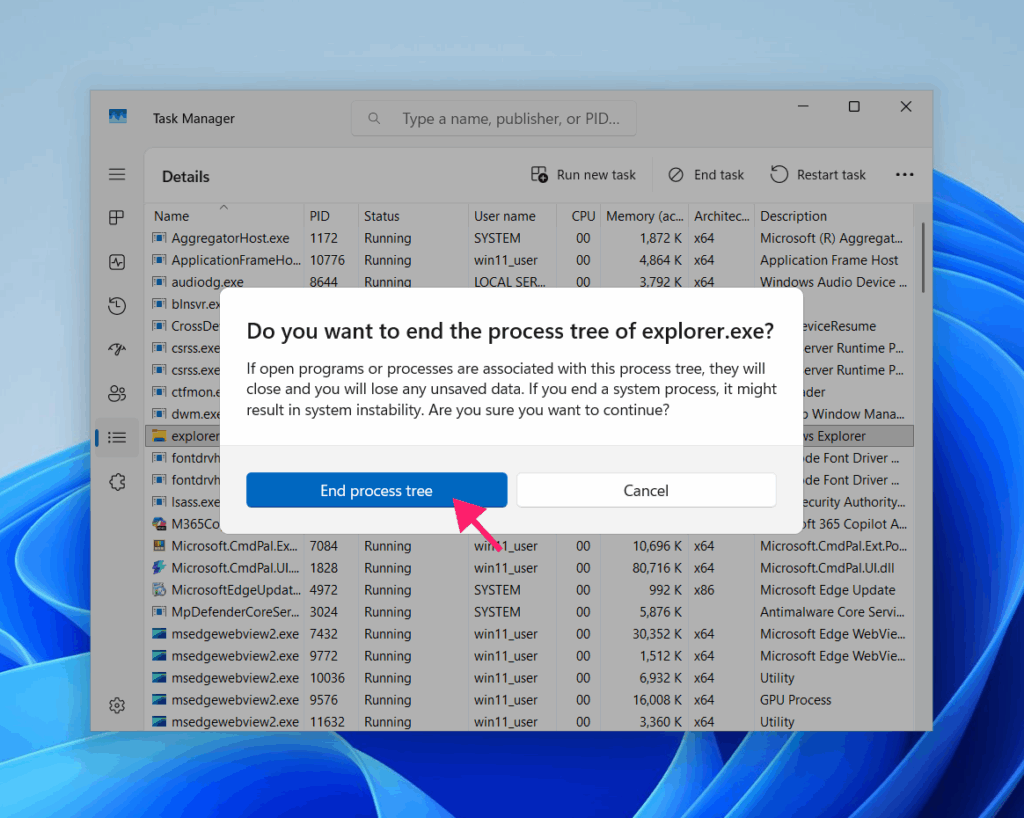Open the Services puzzle icon in sidebar
This screenshot has width=1024, height=818.
[117, 482]
